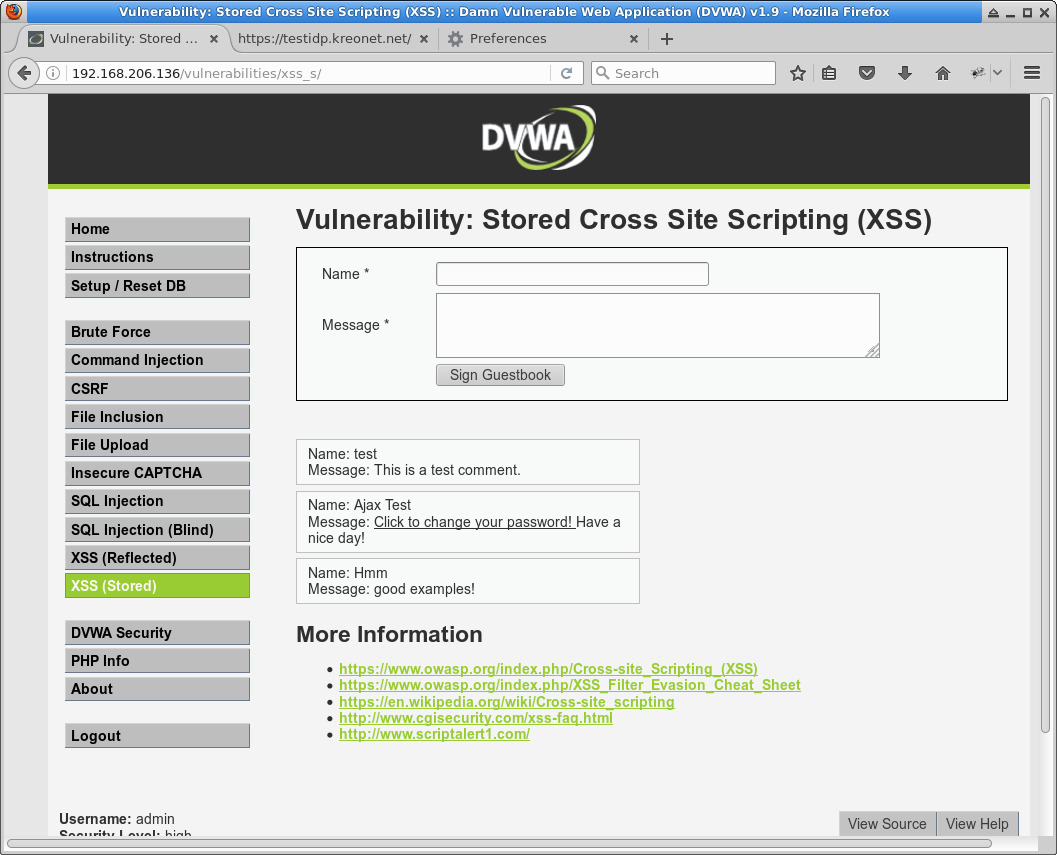Click guestbook entry 'Name: test'

coord(468,462)
